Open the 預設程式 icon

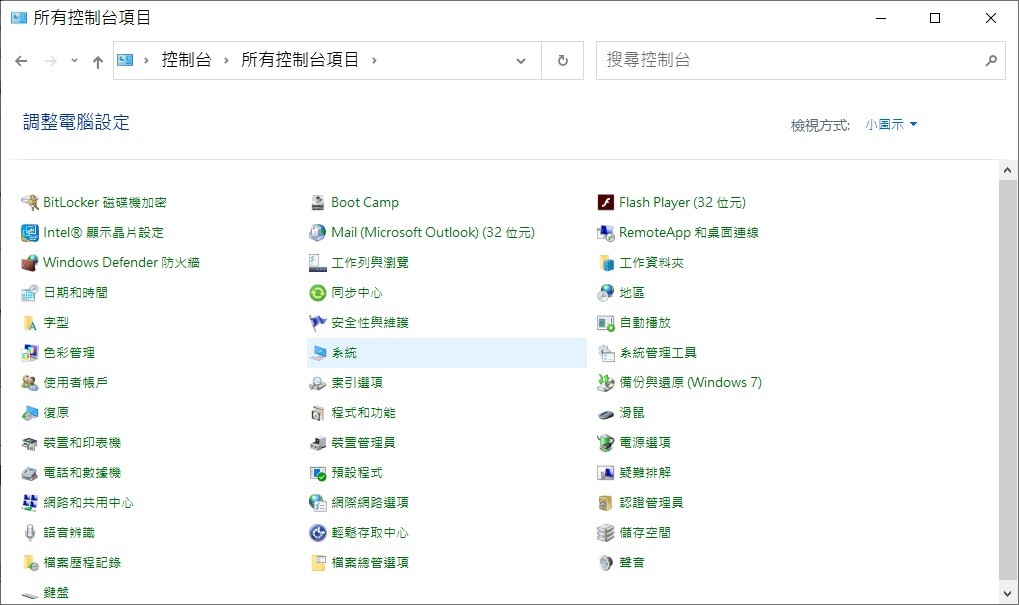pyautogui.click(x=318, y=473)
